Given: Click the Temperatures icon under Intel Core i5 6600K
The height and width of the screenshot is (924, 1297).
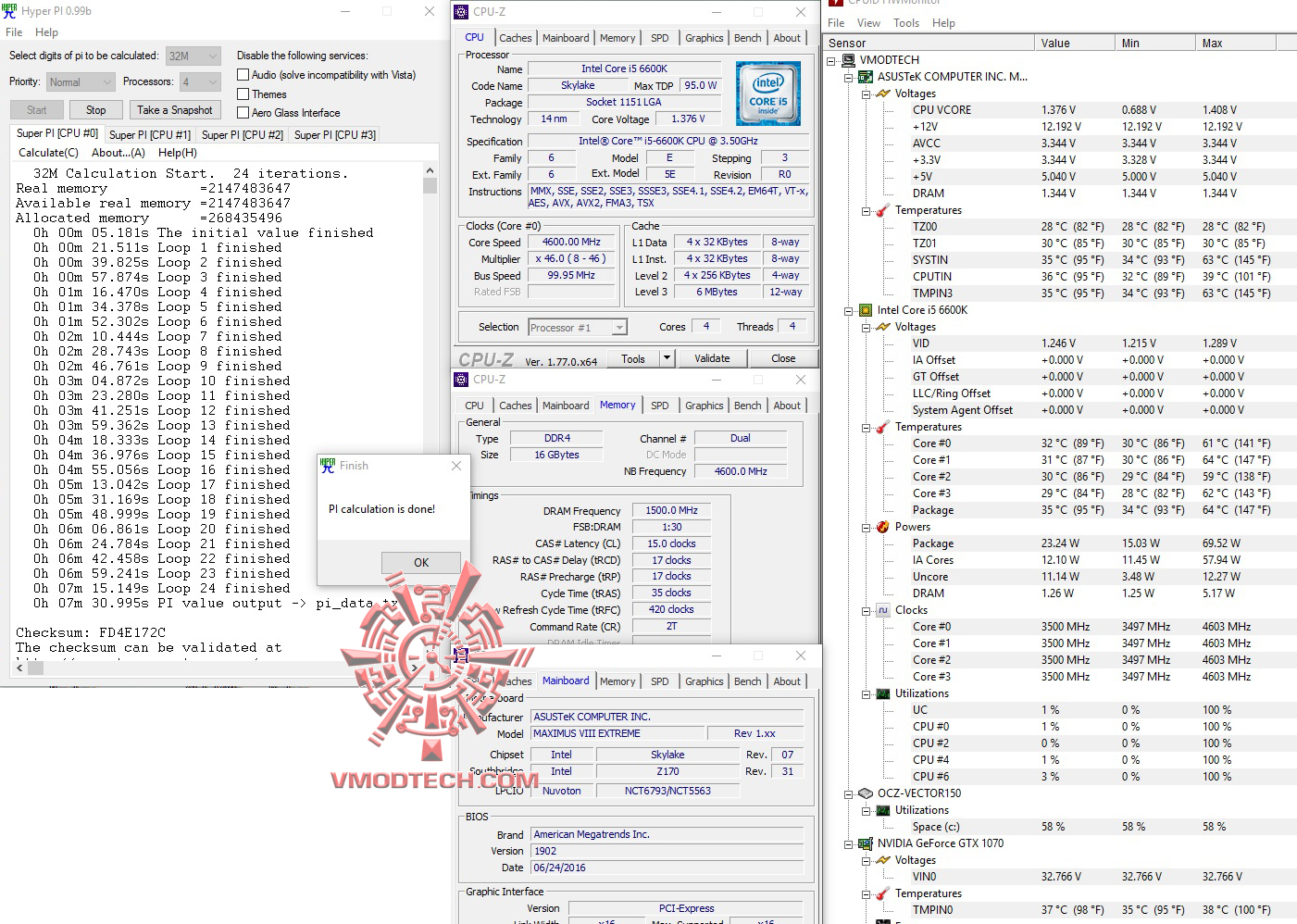Looking at the screenshot, I should [882, 427].
